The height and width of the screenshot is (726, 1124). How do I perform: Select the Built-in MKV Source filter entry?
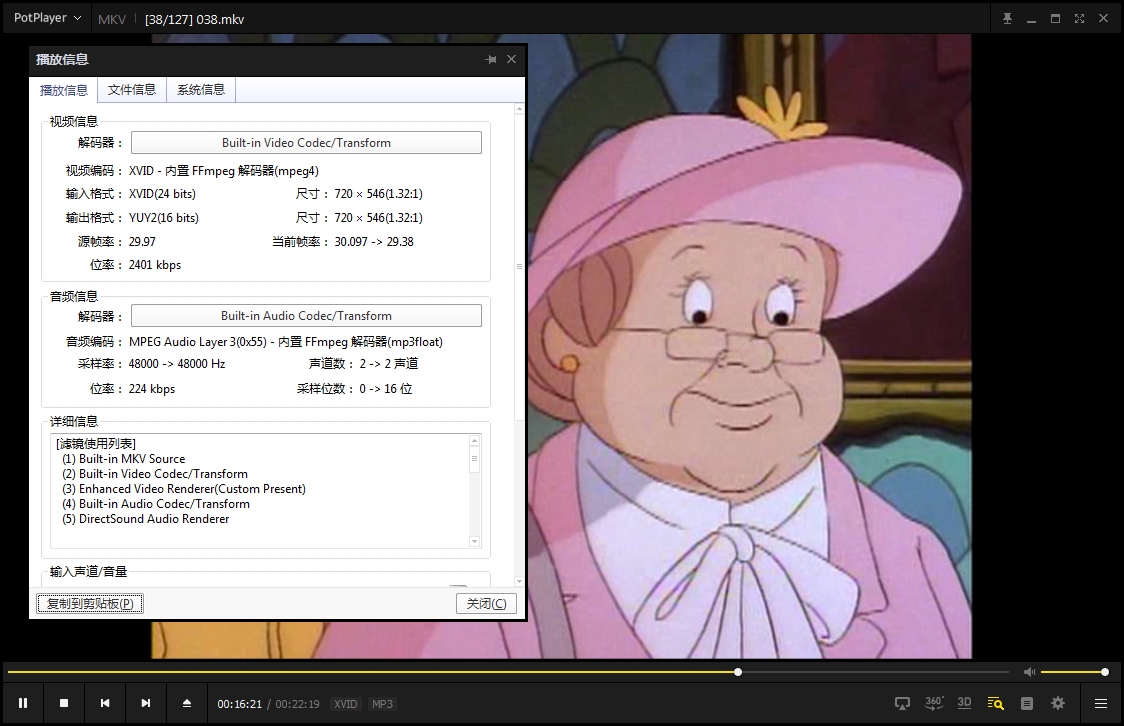point(123,459)
